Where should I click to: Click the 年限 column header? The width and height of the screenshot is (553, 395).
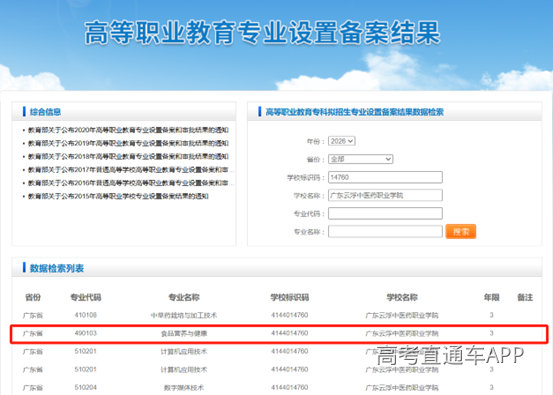coord(491,297)
